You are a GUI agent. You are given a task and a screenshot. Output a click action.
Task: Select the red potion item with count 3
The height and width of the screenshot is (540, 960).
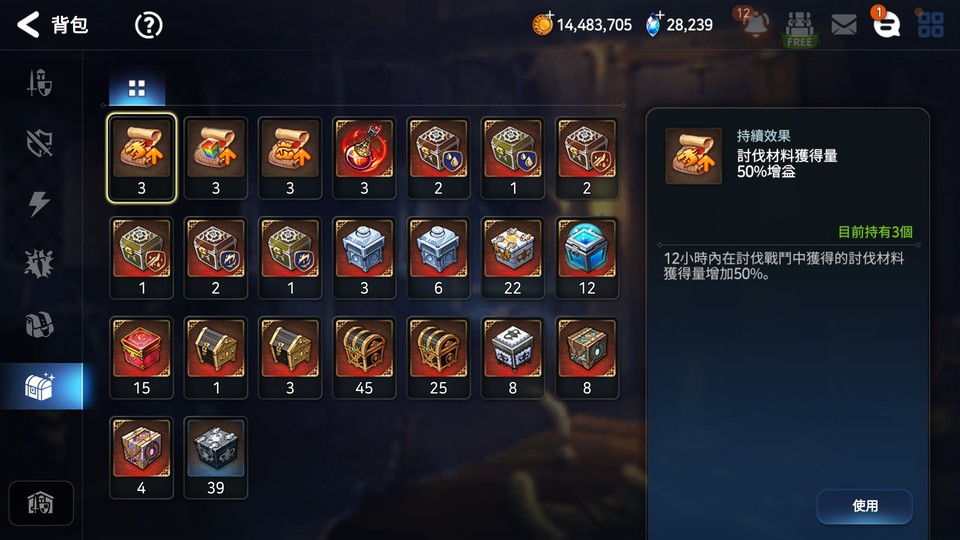pos(364,158)
